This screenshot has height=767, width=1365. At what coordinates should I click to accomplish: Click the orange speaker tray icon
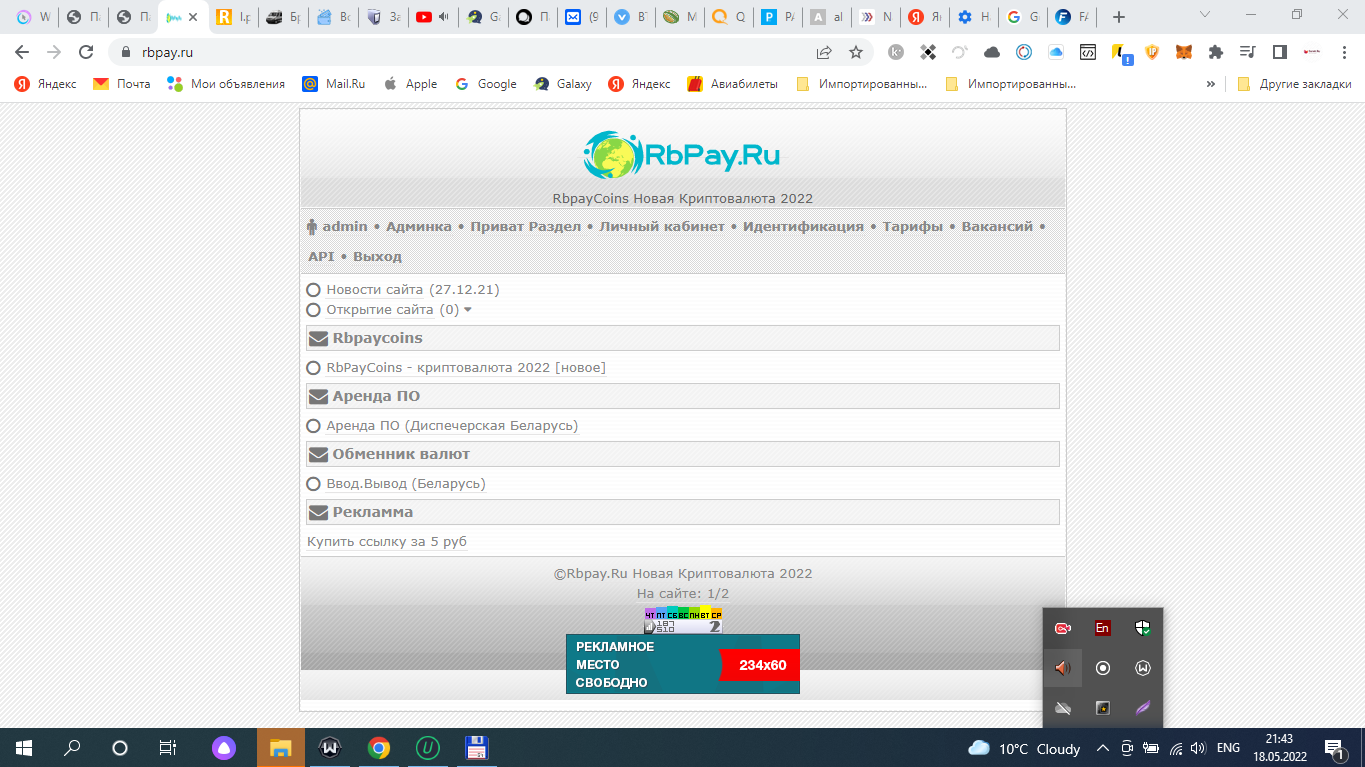(1062, 668)
